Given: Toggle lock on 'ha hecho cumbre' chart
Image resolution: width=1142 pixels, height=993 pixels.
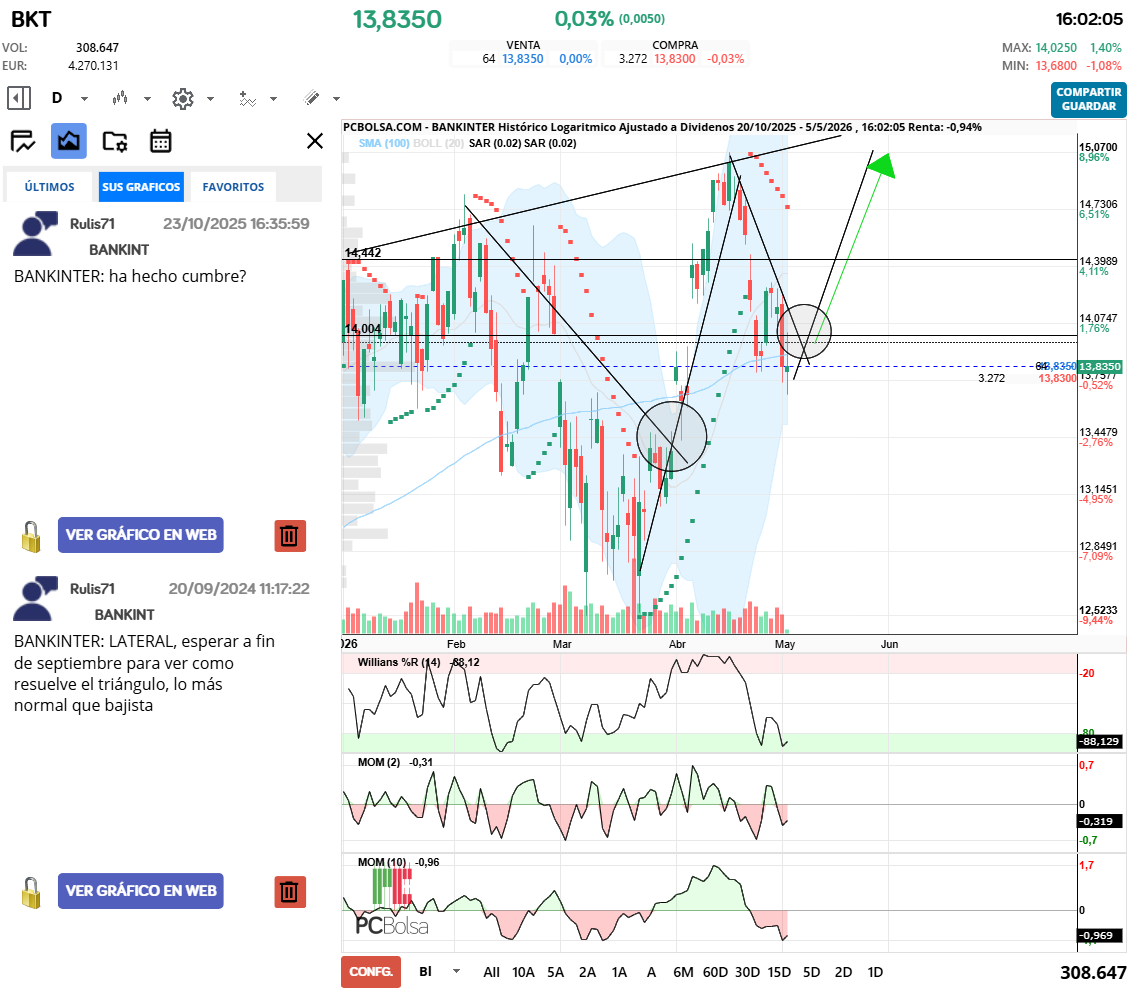Looking at the screenshot, I should click(x=31, y=537).
